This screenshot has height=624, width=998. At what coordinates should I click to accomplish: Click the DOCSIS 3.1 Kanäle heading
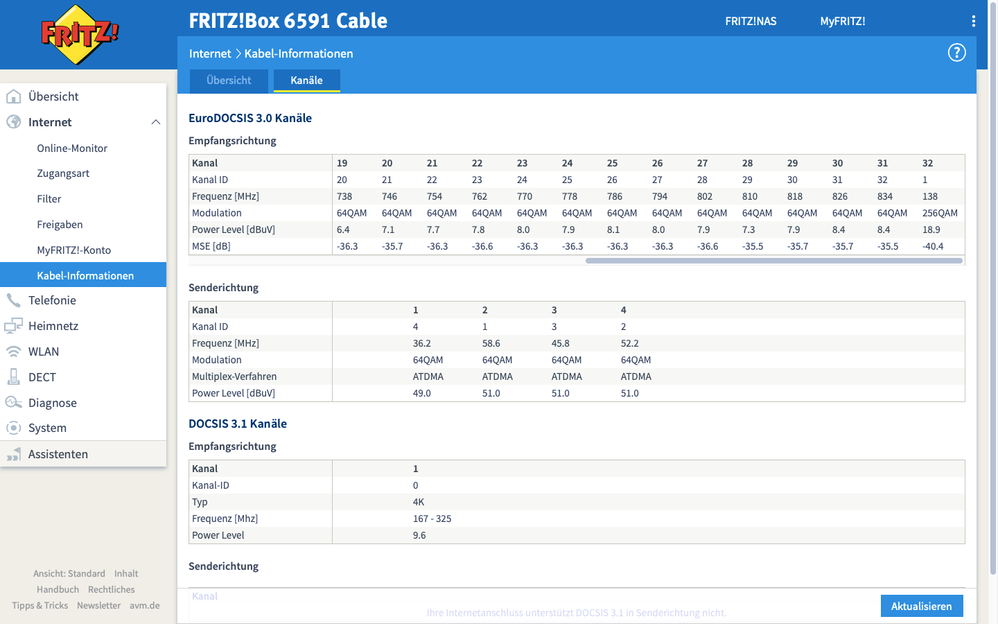[x=237, y=423]
